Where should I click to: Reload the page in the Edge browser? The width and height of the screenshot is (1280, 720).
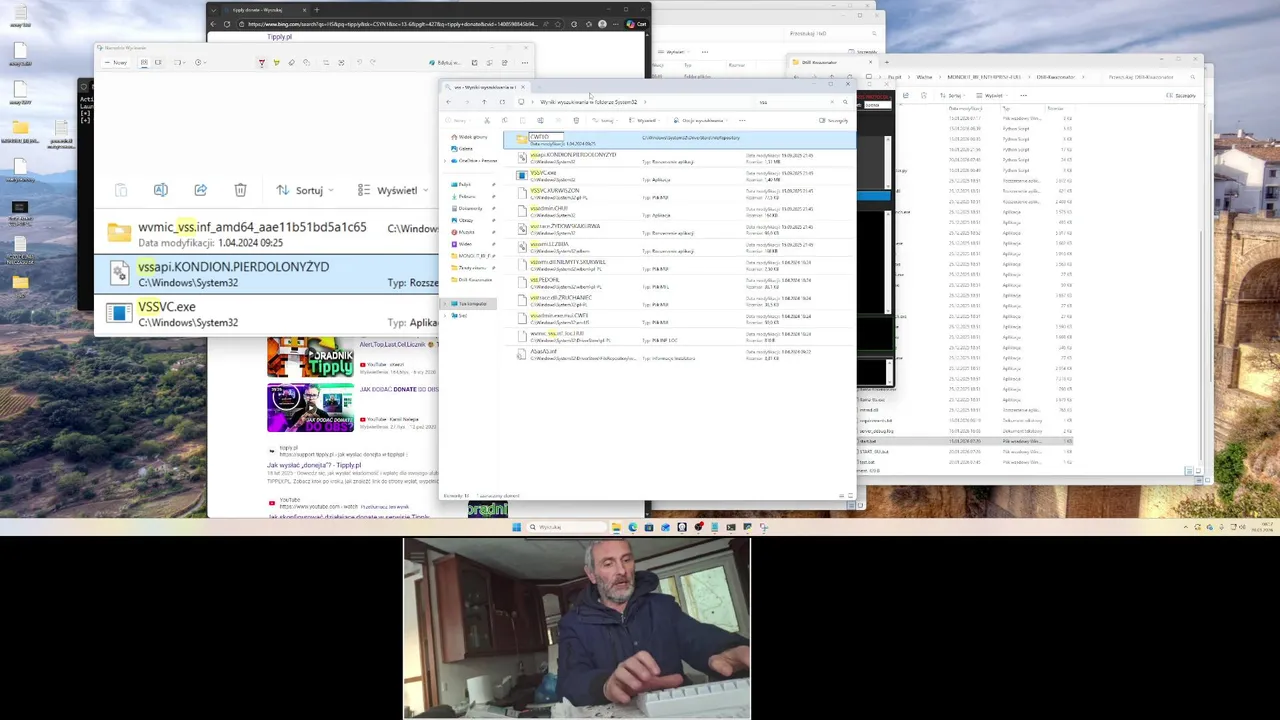[x=227, y=24]
